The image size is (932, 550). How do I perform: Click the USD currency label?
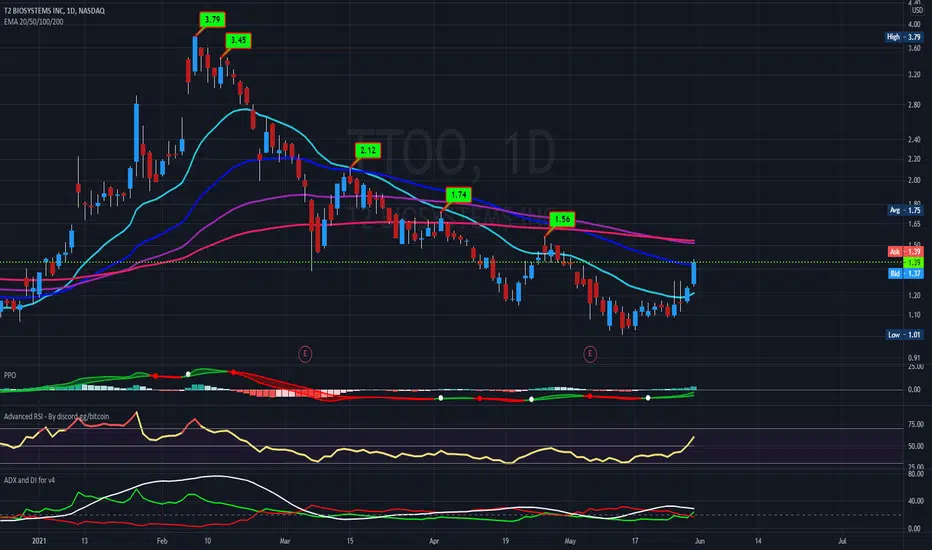(917, 11)
